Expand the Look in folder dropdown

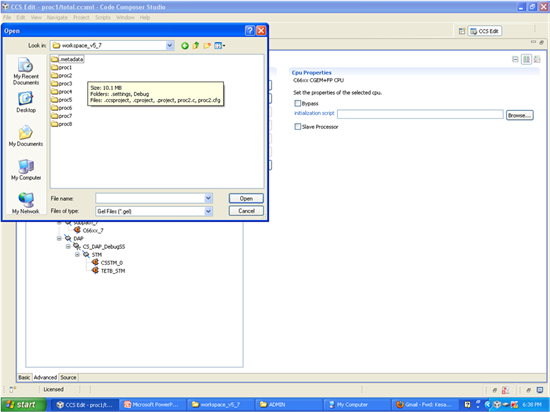coord(170,46)
